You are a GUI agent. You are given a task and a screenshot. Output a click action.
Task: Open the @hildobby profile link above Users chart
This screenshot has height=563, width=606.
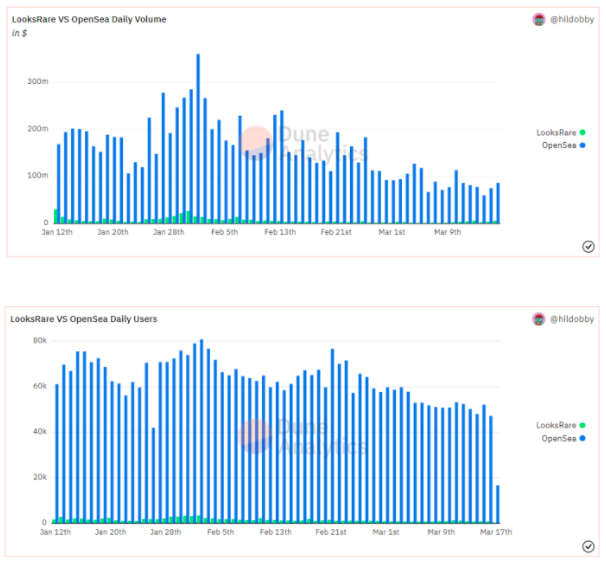click(x=572, y=319)
